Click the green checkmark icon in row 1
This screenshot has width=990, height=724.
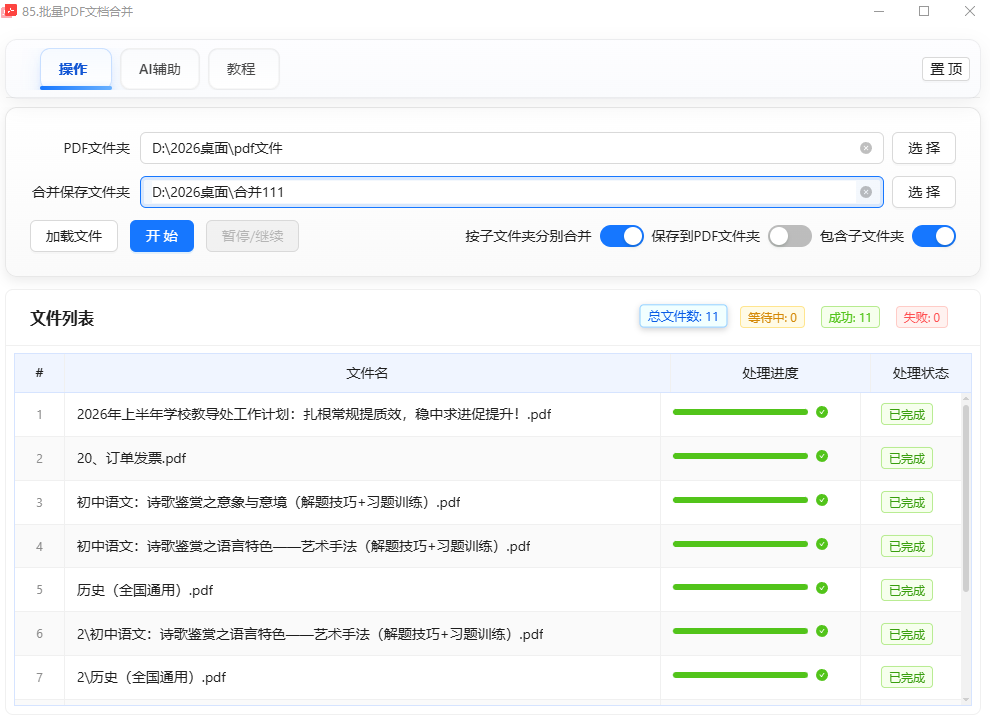[822, 412]
